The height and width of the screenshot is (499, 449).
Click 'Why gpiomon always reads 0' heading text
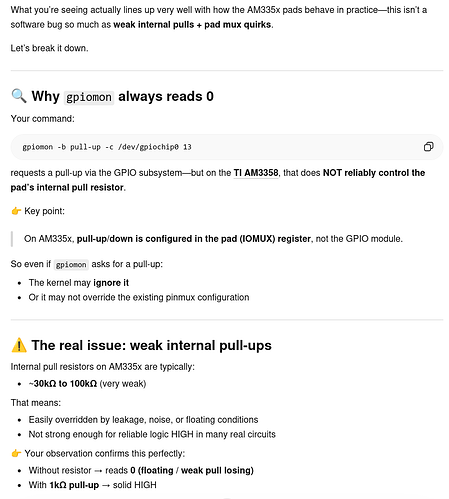pos(122,96)
